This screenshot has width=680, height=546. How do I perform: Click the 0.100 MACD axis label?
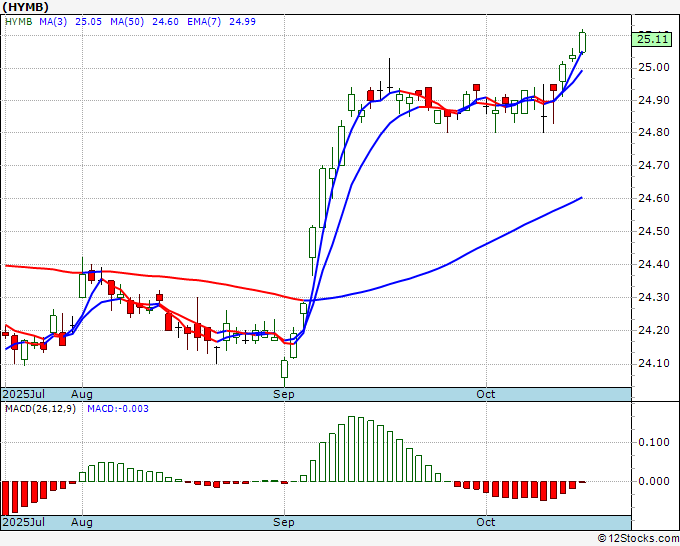pos(654,442)
